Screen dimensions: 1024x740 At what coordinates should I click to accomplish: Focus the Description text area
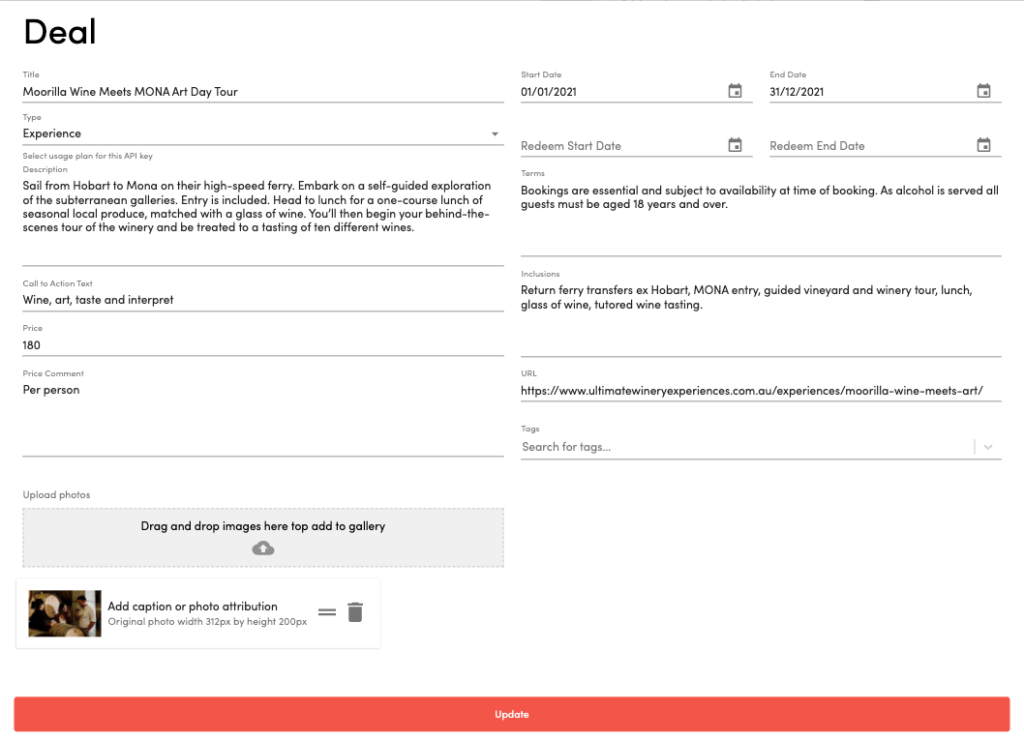263,221
